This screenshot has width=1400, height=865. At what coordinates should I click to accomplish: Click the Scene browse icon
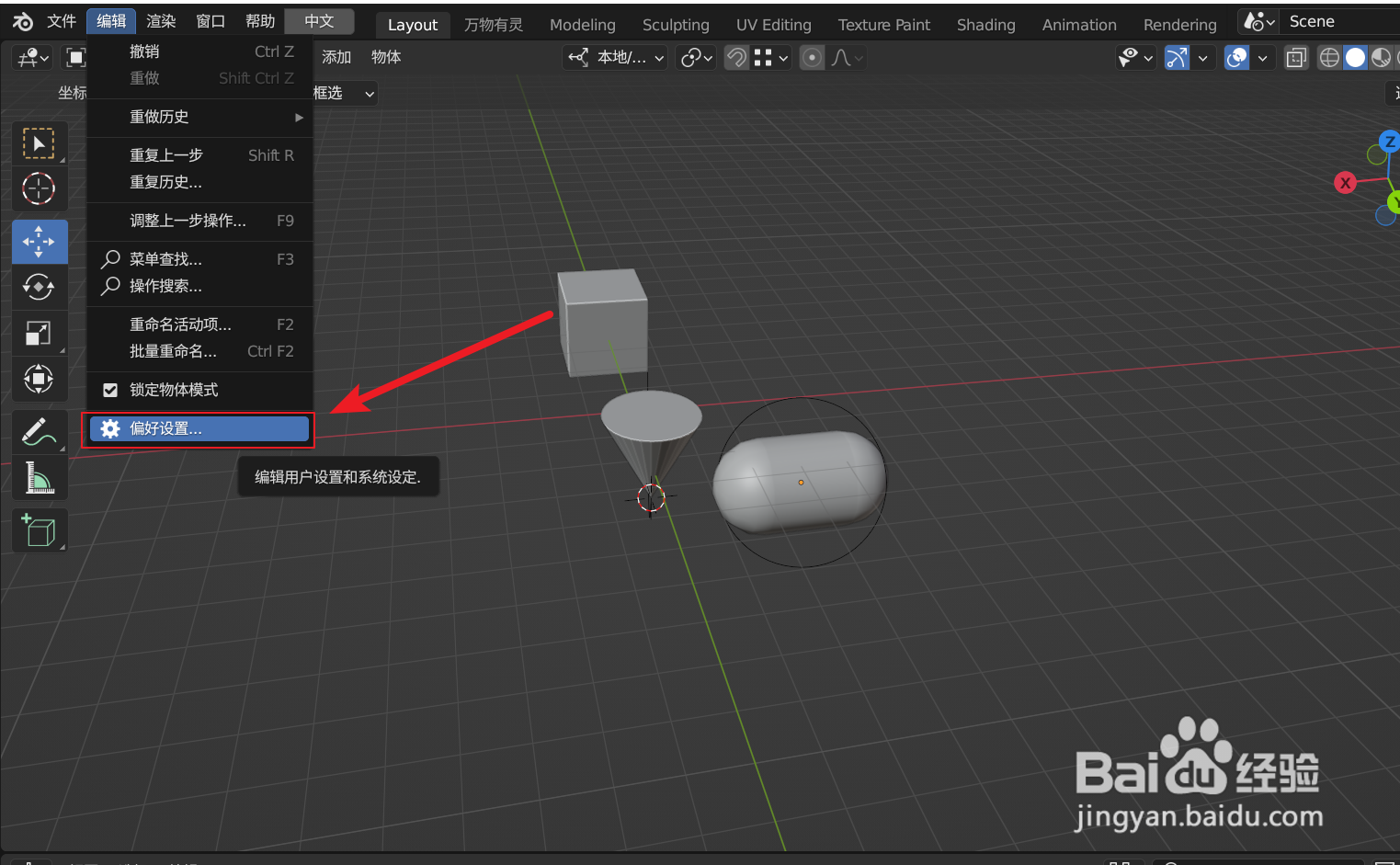point(1258,21)
